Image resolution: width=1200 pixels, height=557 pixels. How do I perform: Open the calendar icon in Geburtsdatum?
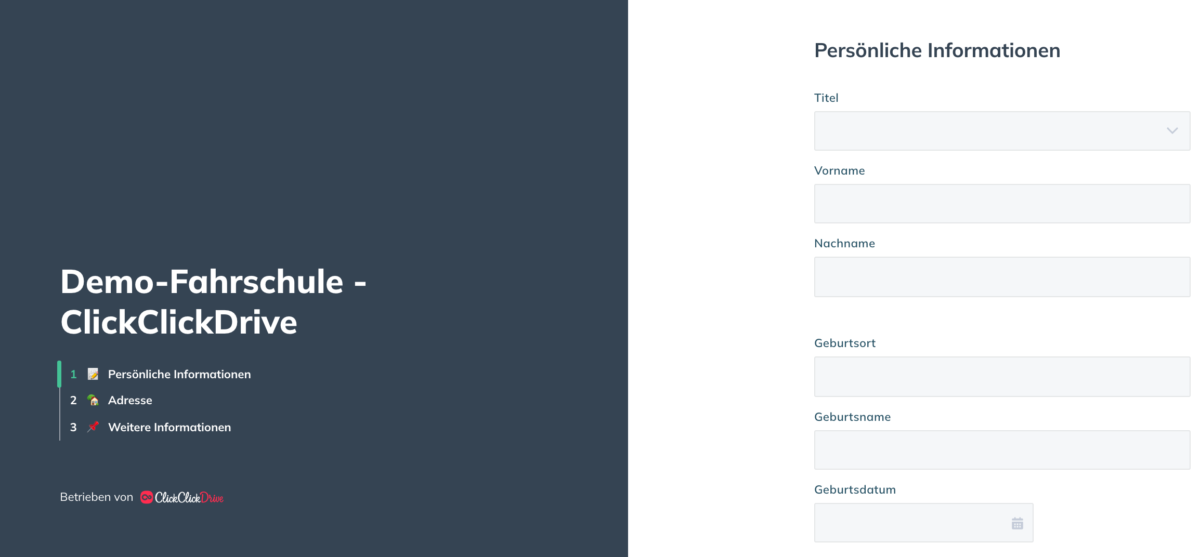[x=1017, y=523]
